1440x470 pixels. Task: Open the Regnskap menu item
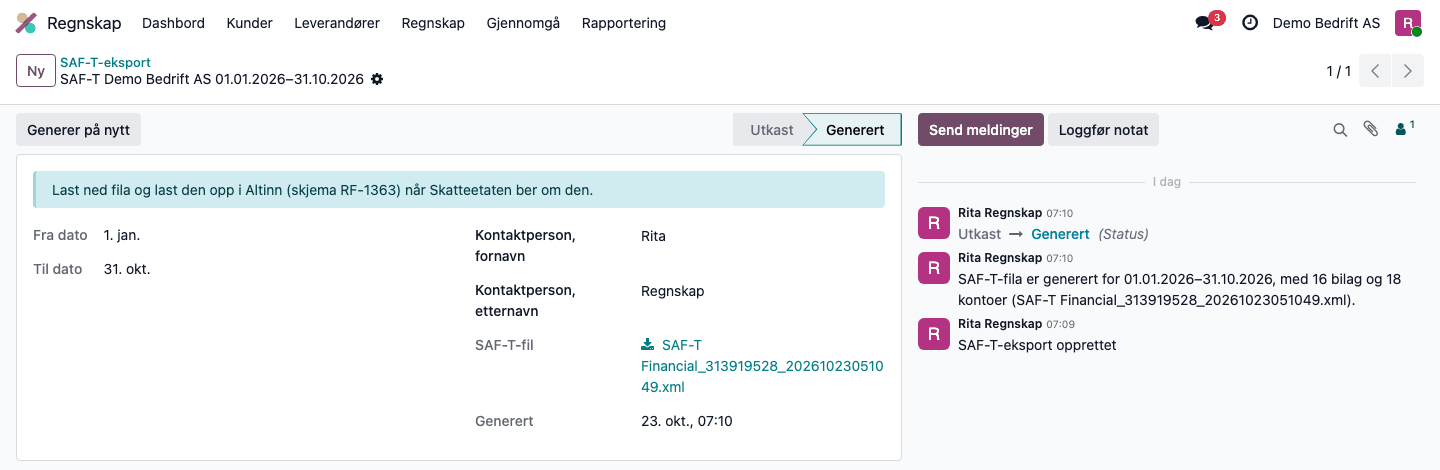(433, 23)
